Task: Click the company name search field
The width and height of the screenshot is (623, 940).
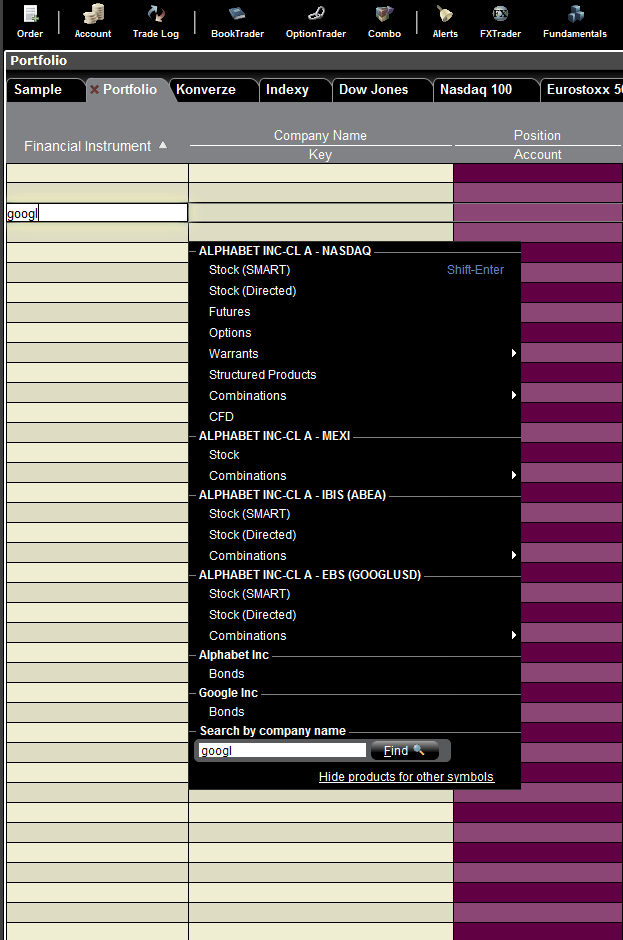Action: click(x=282, y=751)
